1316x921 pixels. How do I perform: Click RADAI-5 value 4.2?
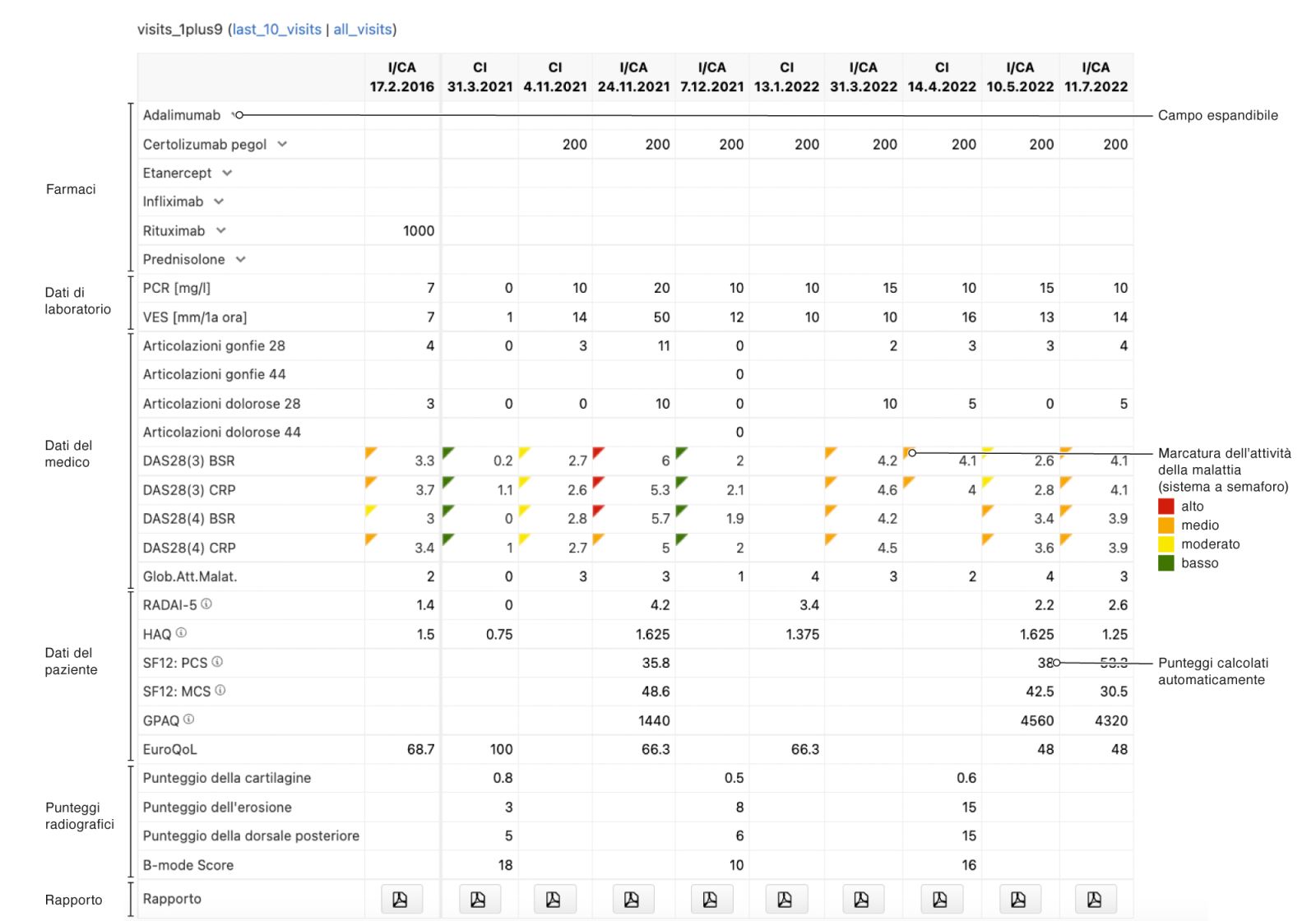click(660, 605)
